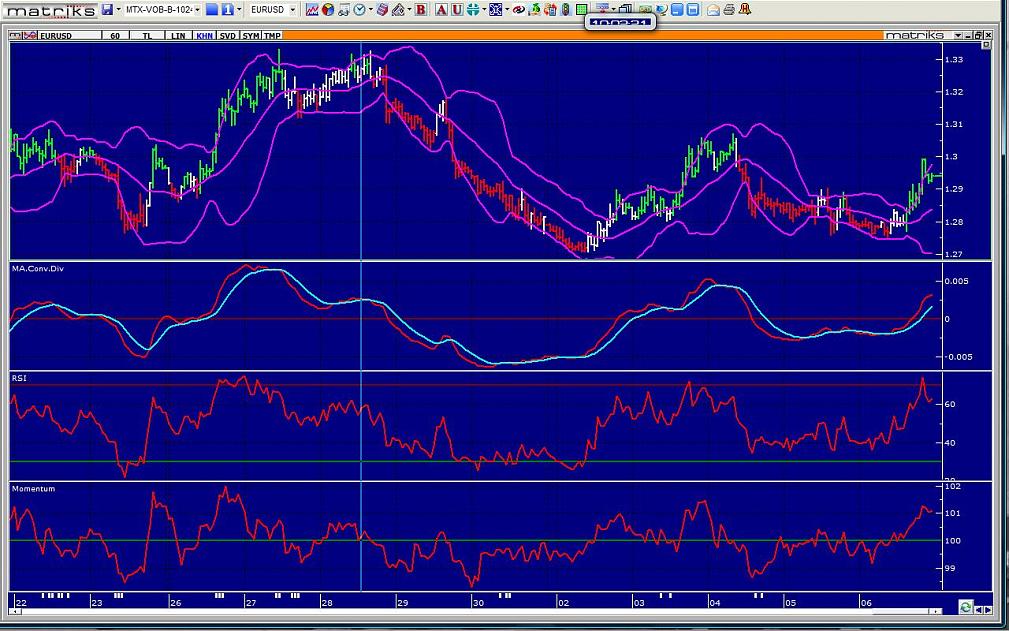This screenshot has width=1009, height=631.
Task: Select the TMP tab in chart header
Action: [272, 35]
